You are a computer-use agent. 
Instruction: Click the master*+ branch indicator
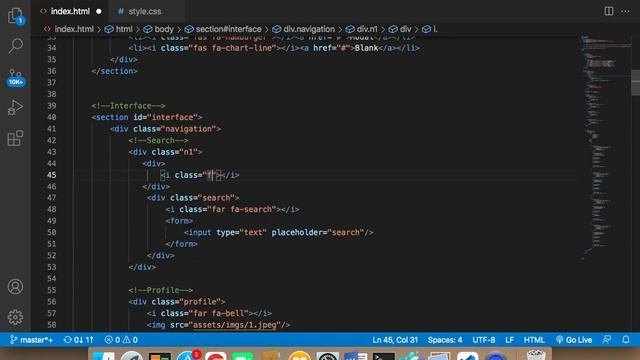click(x=31, y=340)
